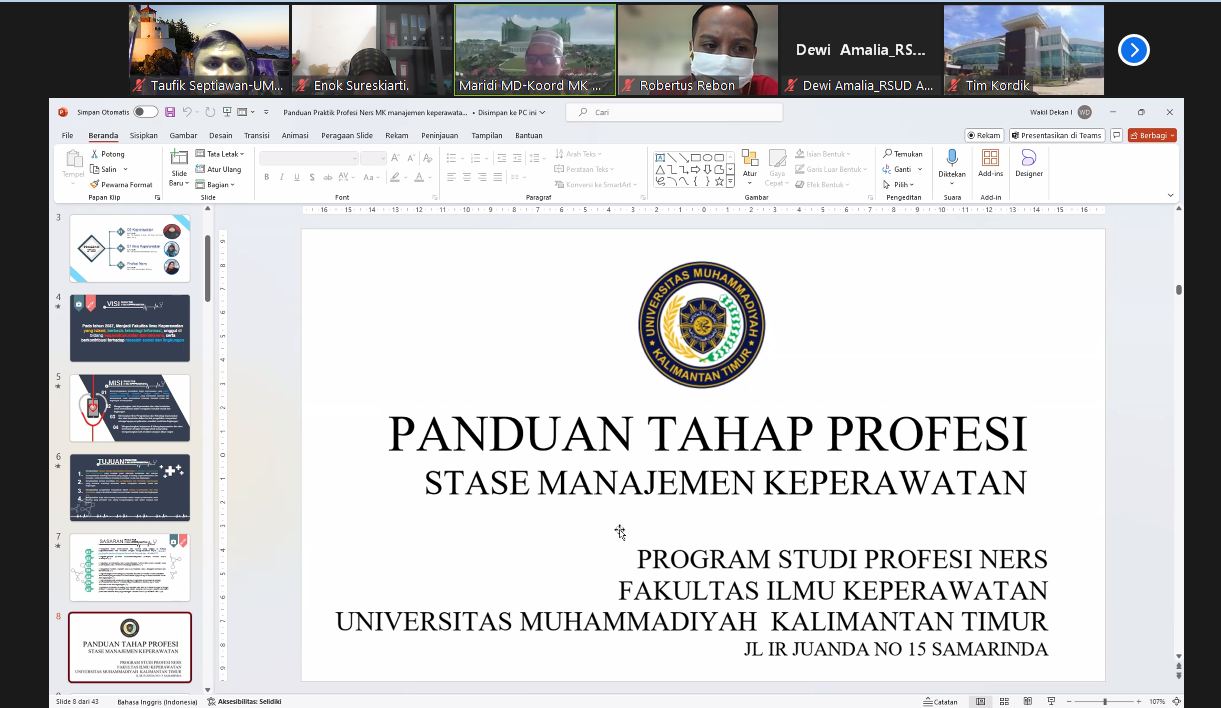Click the Dictate (Diktekan) microphone icon
This screenshot has width=1221, height=708.
pyautogui.click(x=952, y=158)
